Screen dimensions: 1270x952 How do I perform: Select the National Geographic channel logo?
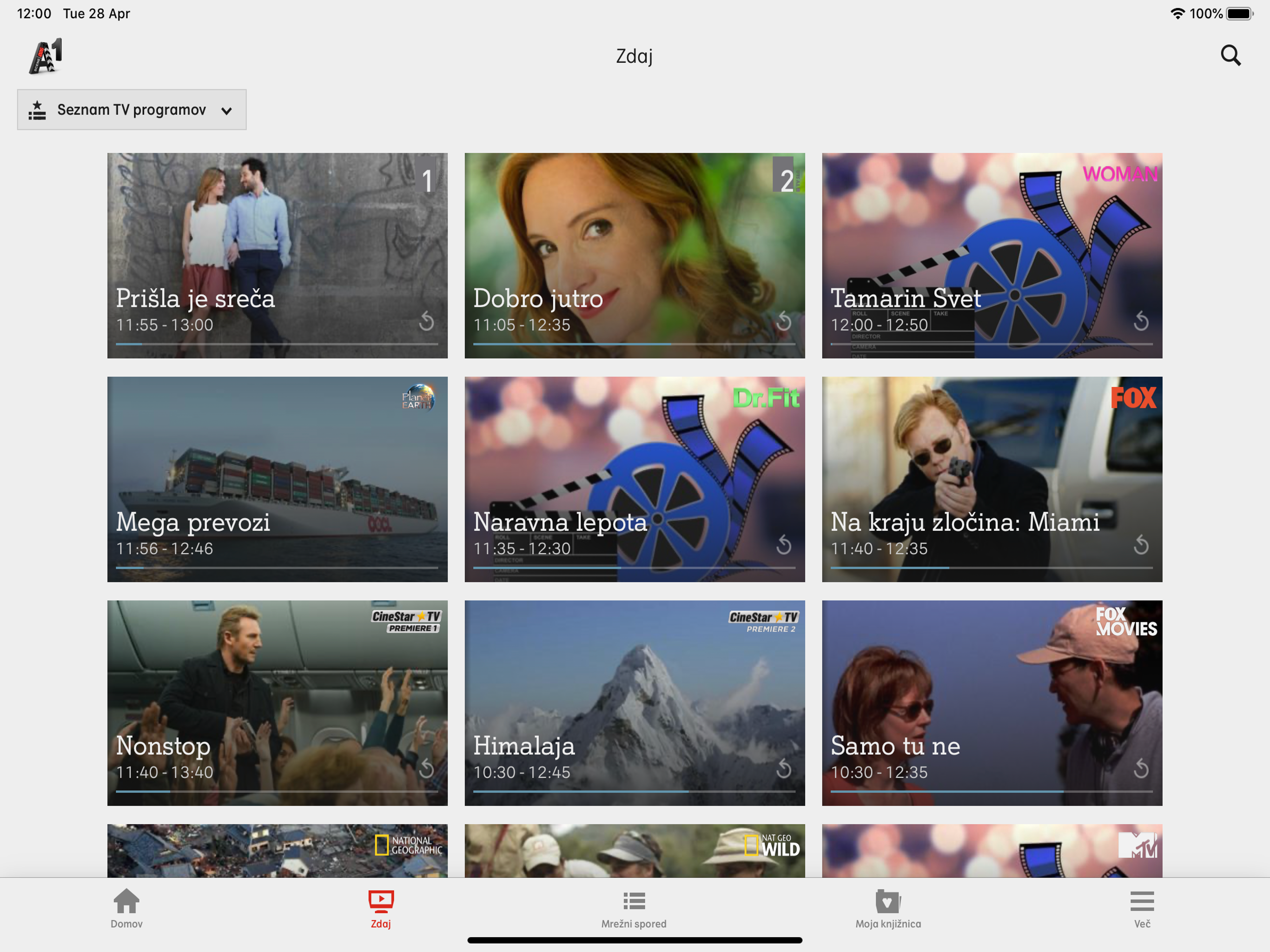click(x=408, y=845)
